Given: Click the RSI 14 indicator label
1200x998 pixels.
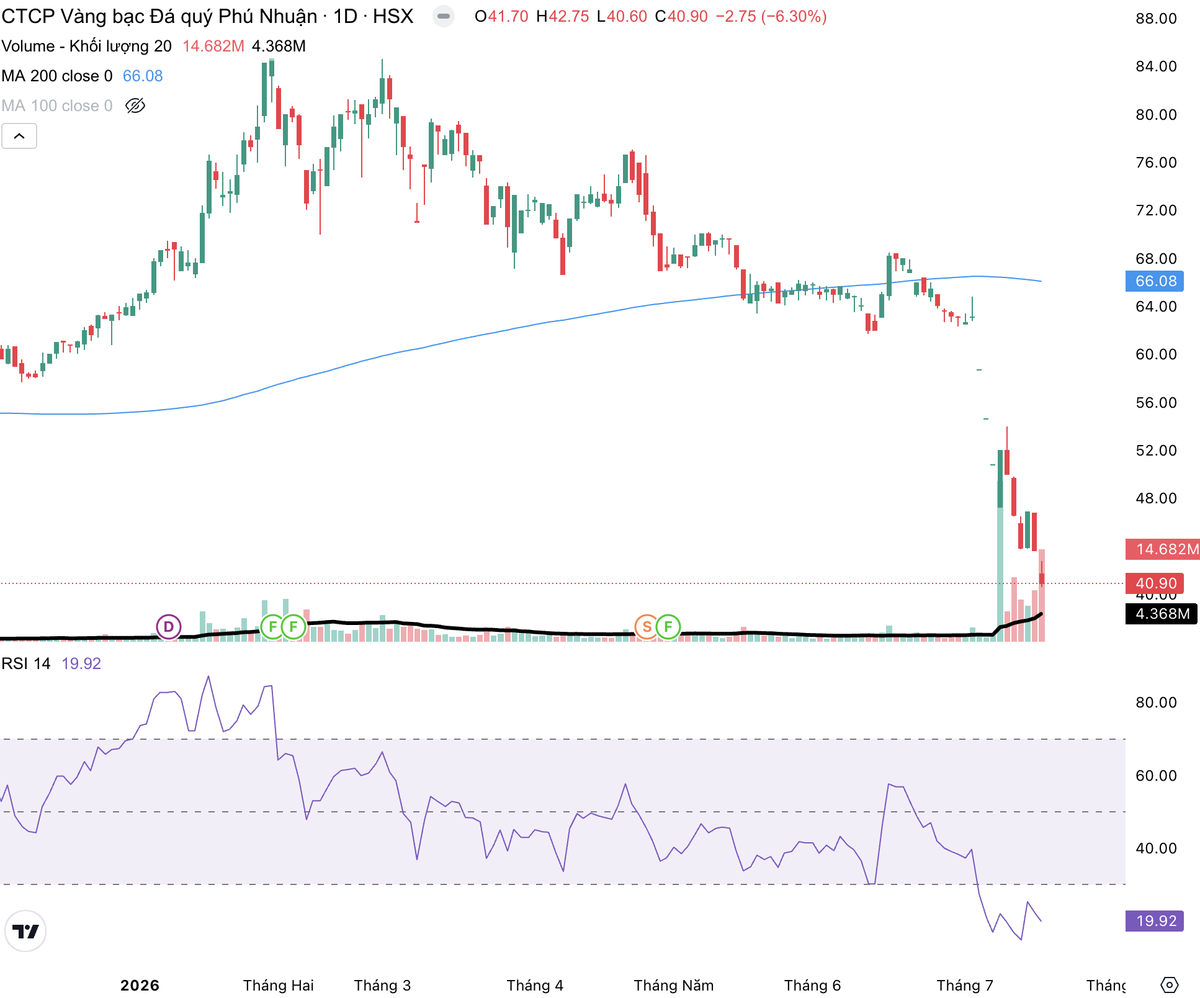Looking at the screenshot, I should pyautogui.click(x=25, y=662).
